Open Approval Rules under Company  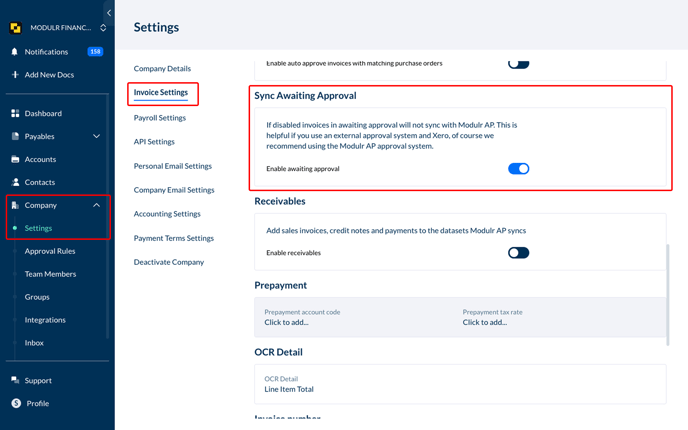click(50, 251)
